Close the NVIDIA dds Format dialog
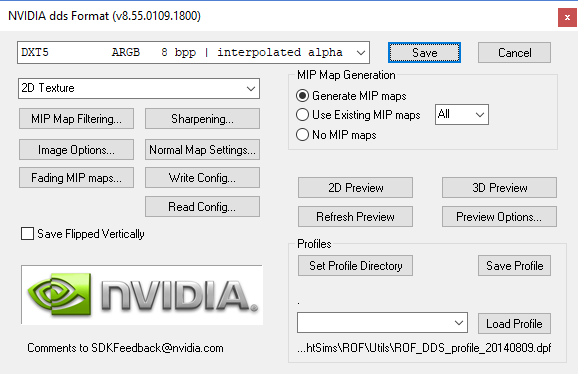 (x=567, y=17)
